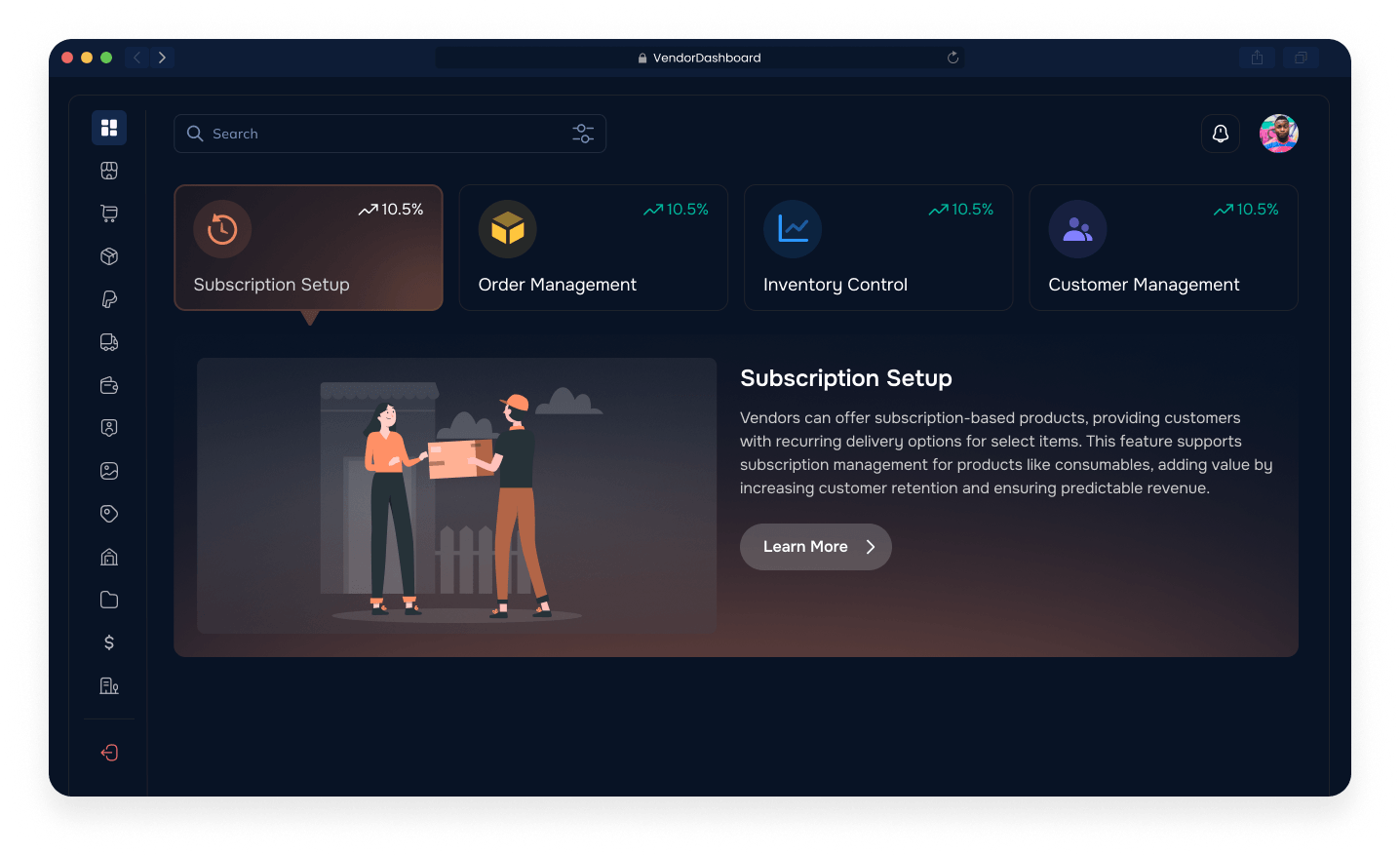Open the dashboard grid icon
Image resolution: width=1400 pixels, height=855 pixels.
coord(109,128)
